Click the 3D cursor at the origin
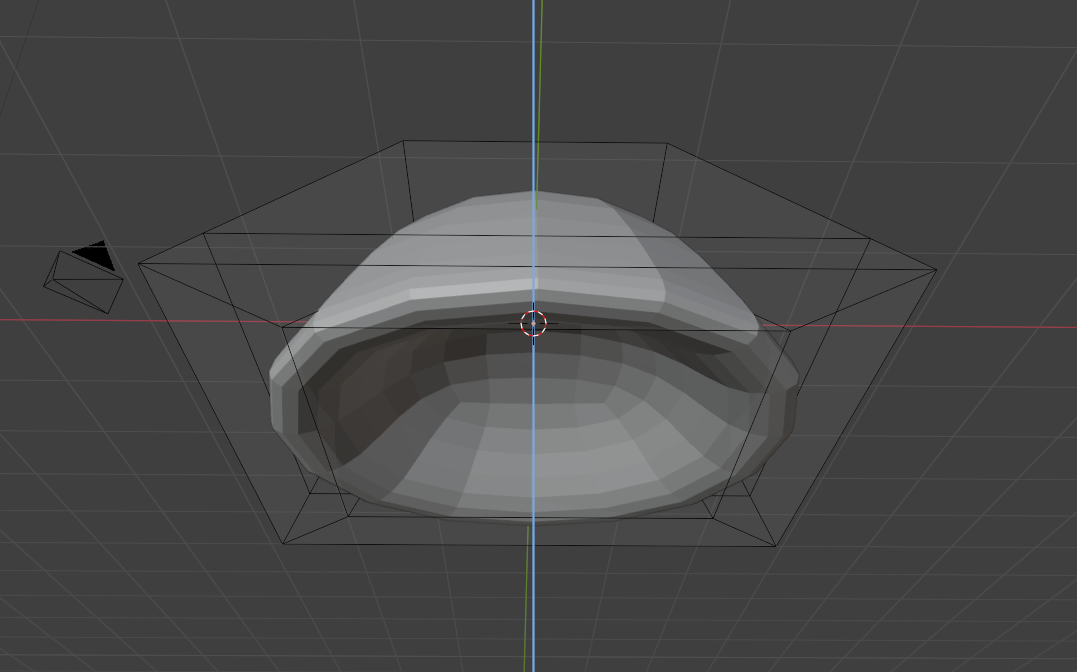Viewport: 1077px width, 672px height. 534,323
